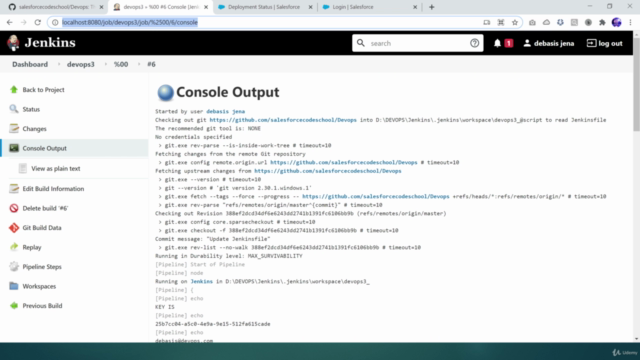Image resolution: width=640 pixels, height=360 pixels.
Task: Open debasis jena user profile in header
Action: [549, 43]
